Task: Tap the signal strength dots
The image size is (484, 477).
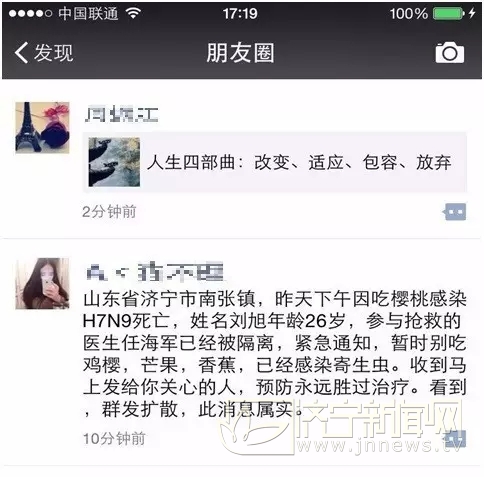Action: click(x=30, y=14)
